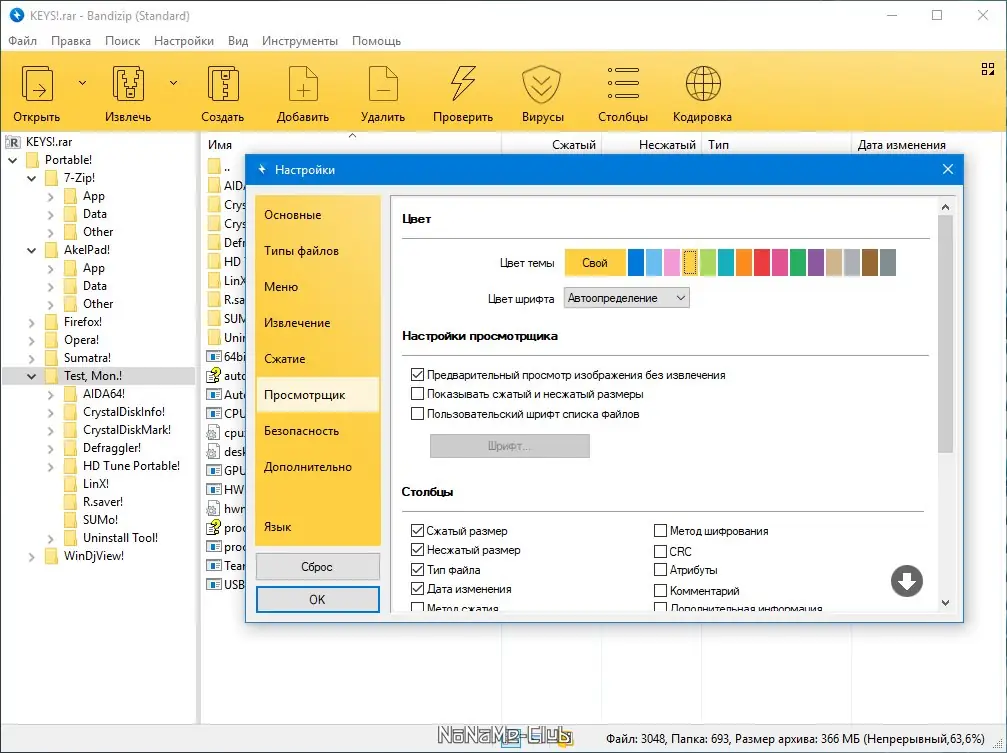This screenshot has width=1007, height=753.
Task: Click the parent folder '..' icon
Action: [215, 168]
